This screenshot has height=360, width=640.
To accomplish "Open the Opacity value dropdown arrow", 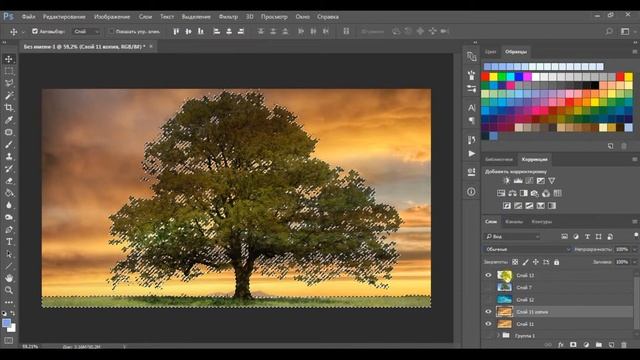I will pyautogui.click(x=635, y=249).
